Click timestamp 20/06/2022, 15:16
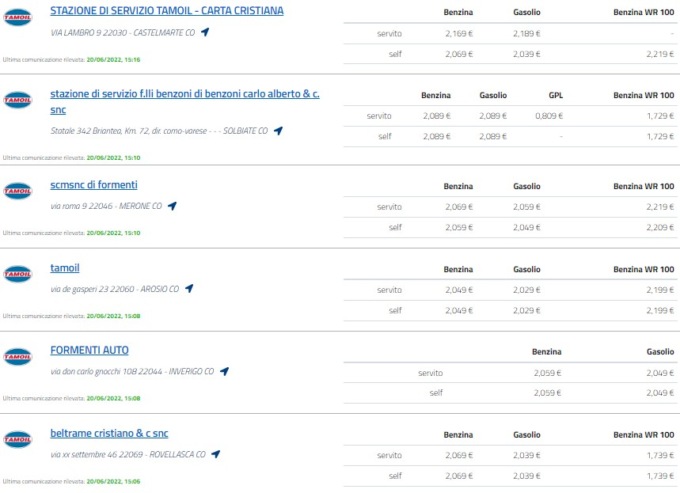 (113, 59)
